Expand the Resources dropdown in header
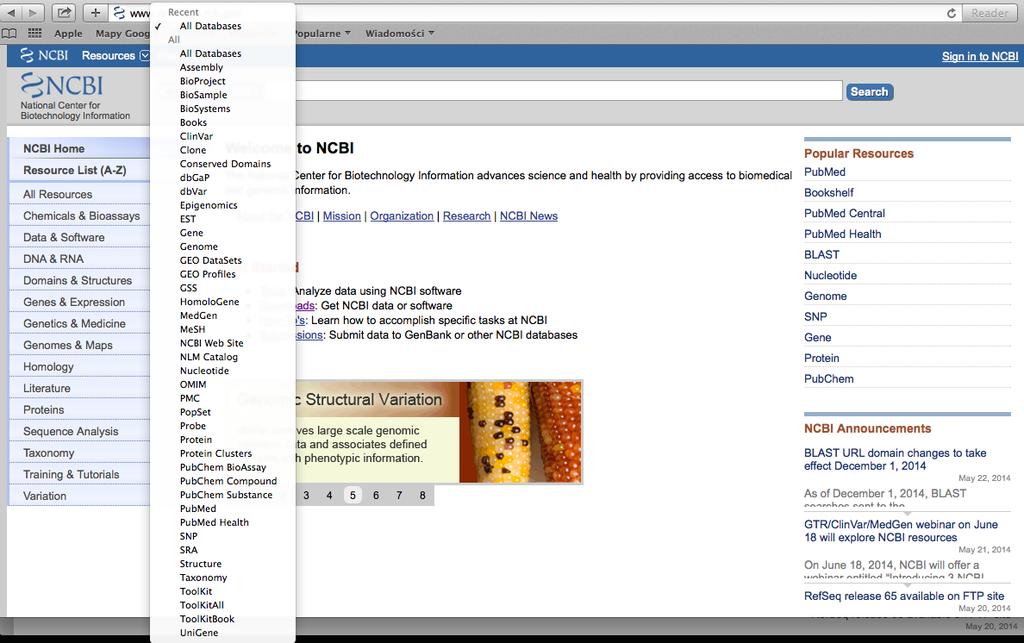The image size is (1024, 643). (115, 55)
